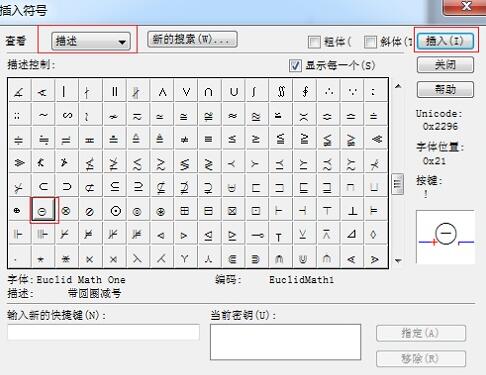Close the 插入符号 dialog with X
Viewport: 486px width, 375px height.
(x=466, y=7)
